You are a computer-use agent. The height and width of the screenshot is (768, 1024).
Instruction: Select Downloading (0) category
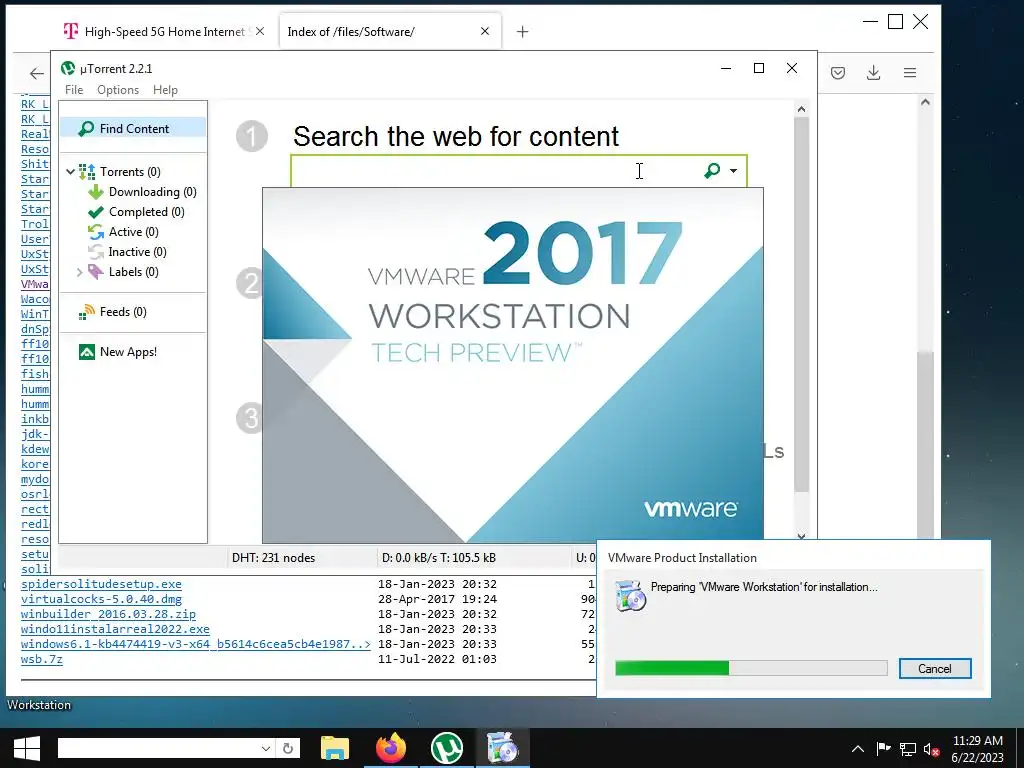(153, 192)
